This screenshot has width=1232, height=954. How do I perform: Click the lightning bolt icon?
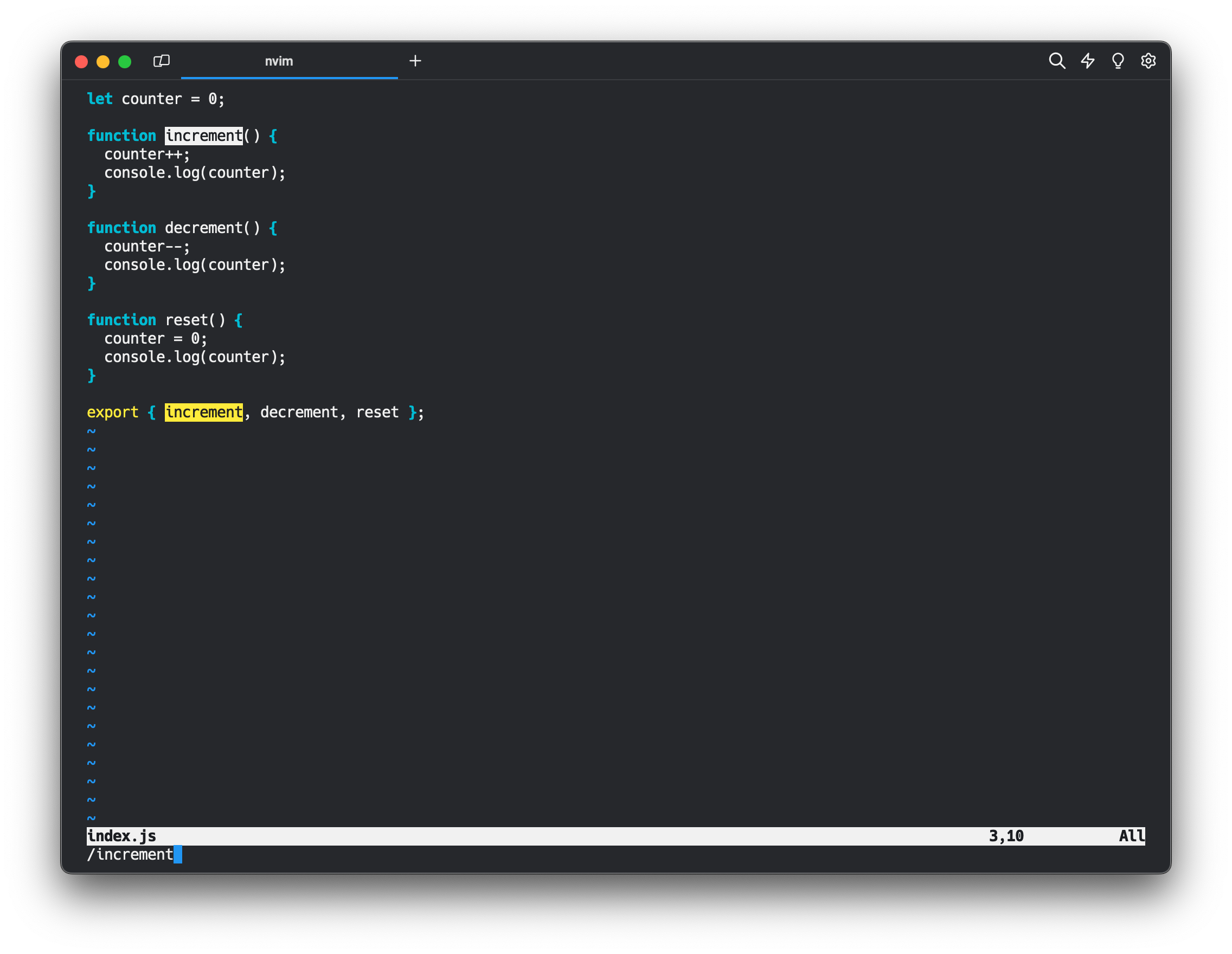click(x=1088, y=61)
